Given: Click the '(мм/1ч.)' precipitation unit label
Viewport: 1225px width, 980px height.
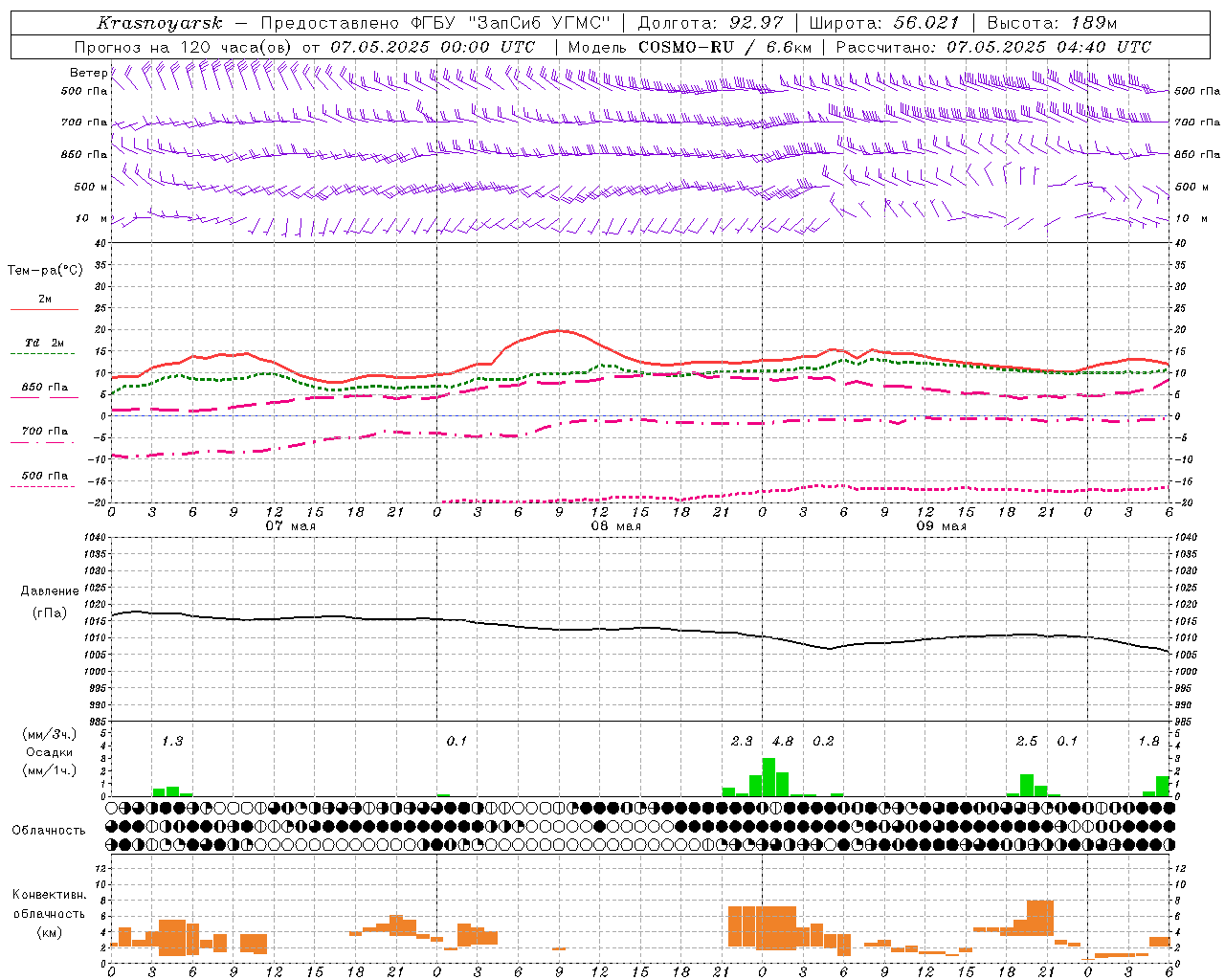Looking at the screenshot, I should pos(49,770).
